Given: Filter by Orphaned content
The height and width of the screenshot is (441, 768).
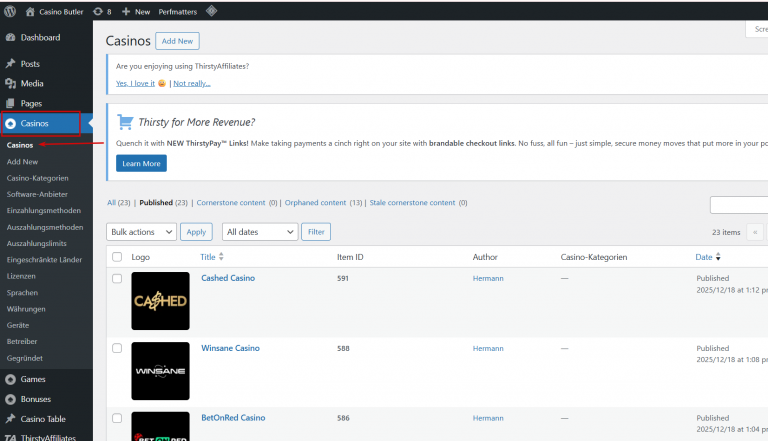Looking at the screenshot, I should (315, 202).
